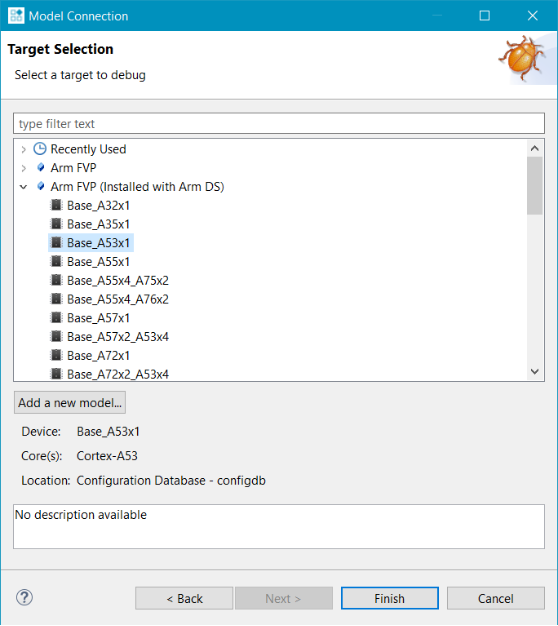This screenshot has height=626, width=558.
Task: Select the Base_A55x4_A76x2 model
Action: (x=118, y=299)
